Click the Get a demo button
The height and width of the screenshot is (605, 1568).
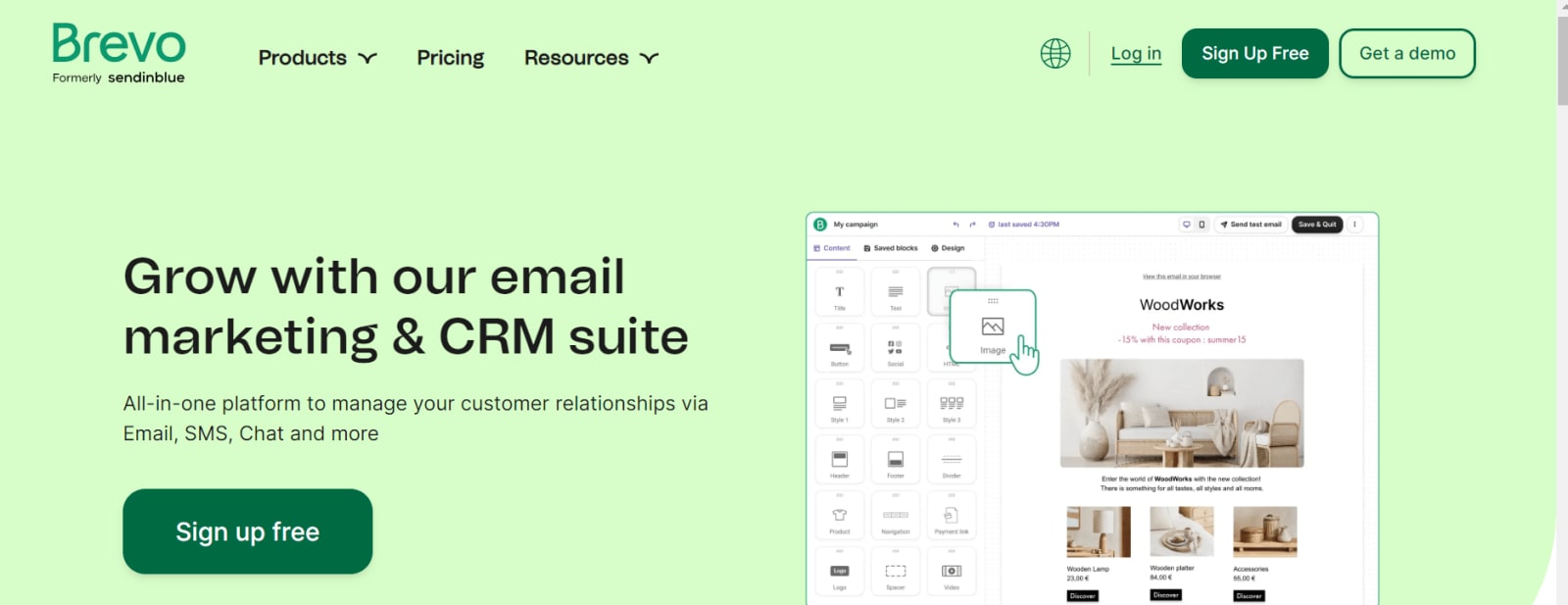1407,53
